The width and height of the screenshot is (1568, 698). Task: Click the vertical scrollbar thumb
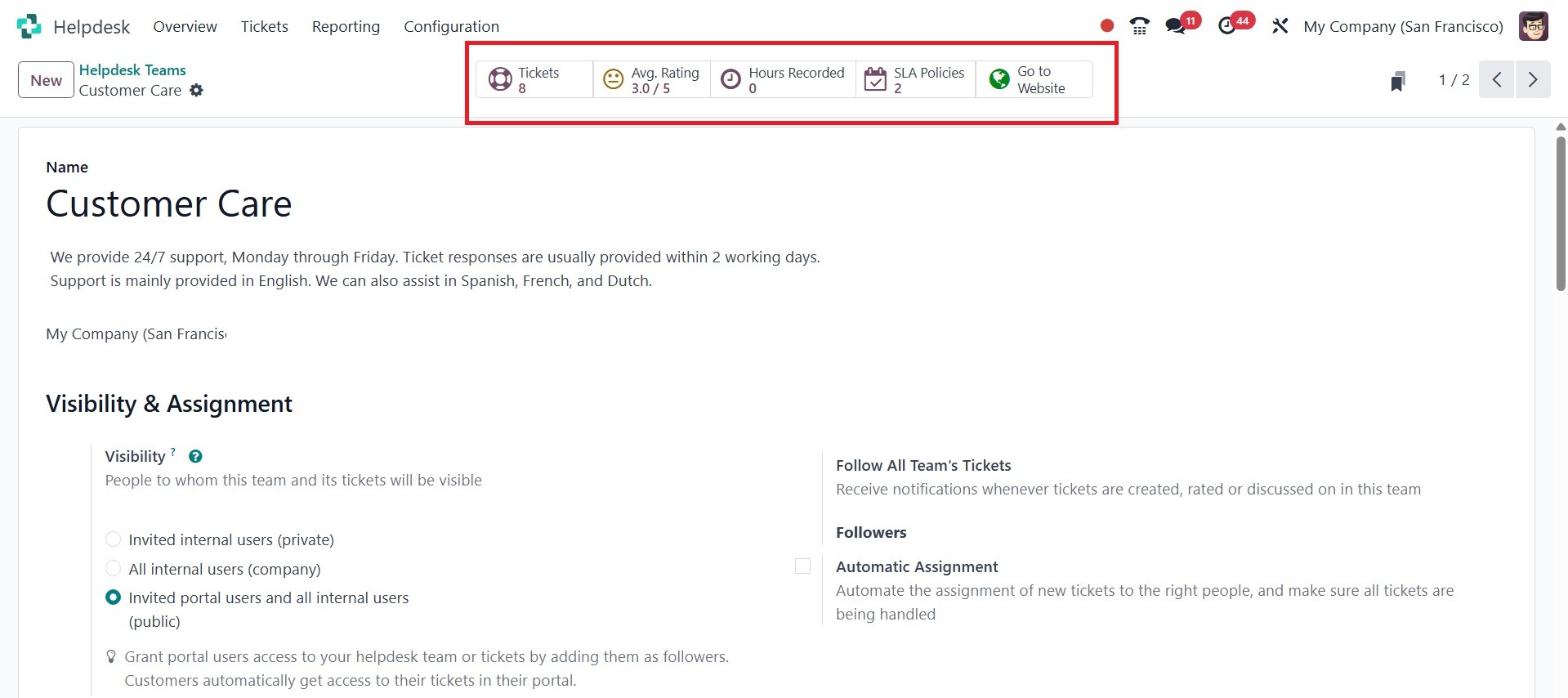(x=1561, y=213)
